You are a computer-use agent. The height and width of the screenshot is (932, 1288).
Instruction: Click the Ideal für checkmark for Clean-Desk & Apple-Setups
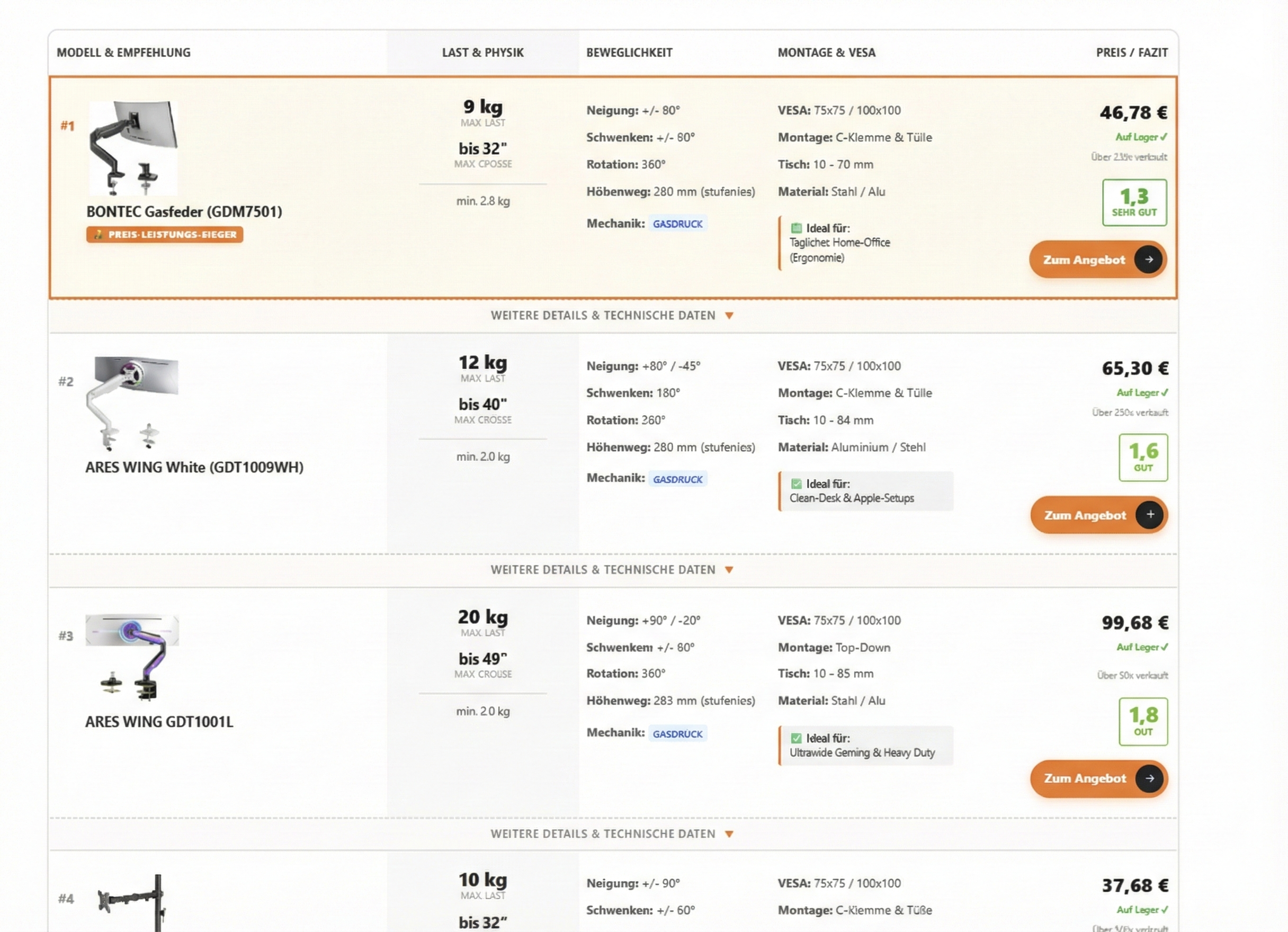pos(796,484)
